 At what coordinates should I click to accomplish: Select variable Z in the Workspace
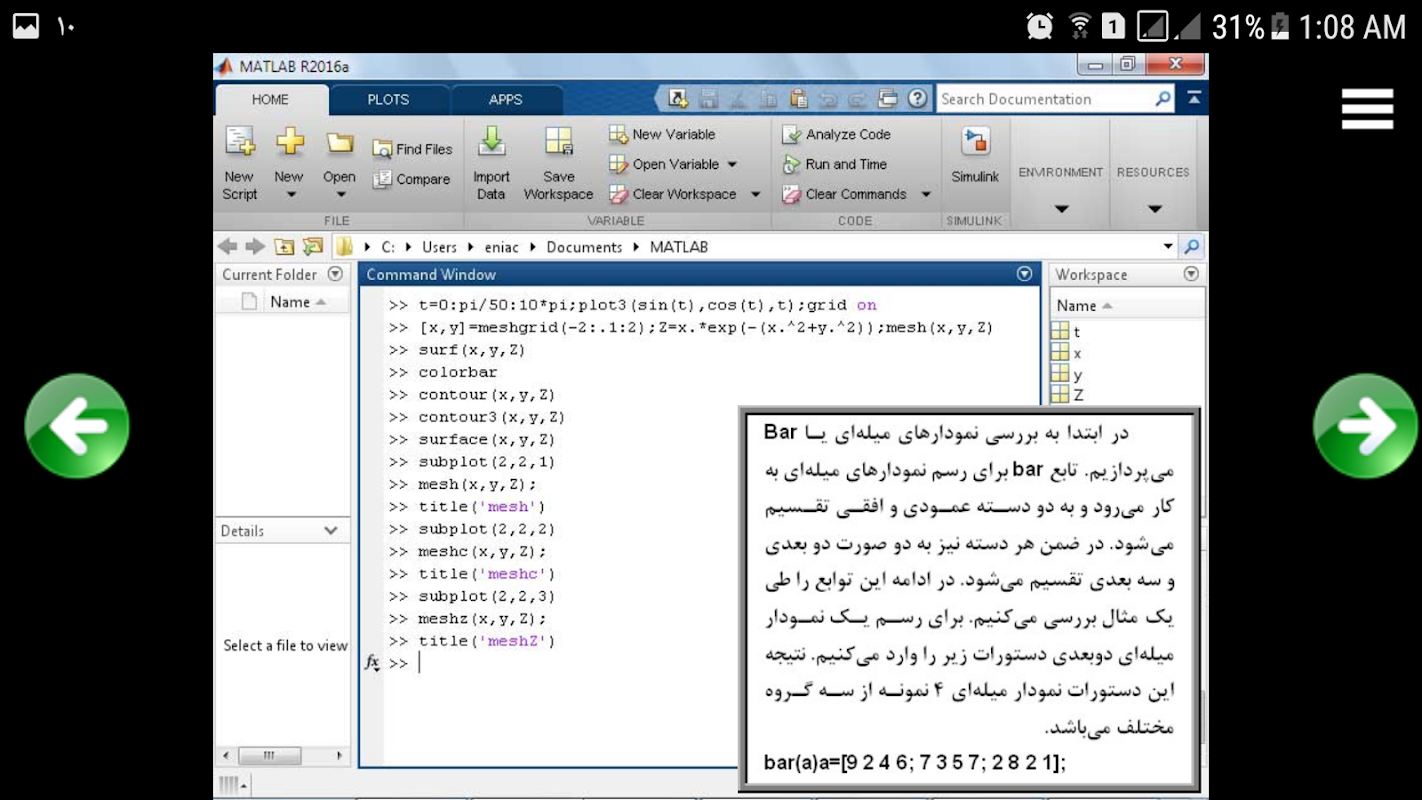pos(1067,395)
